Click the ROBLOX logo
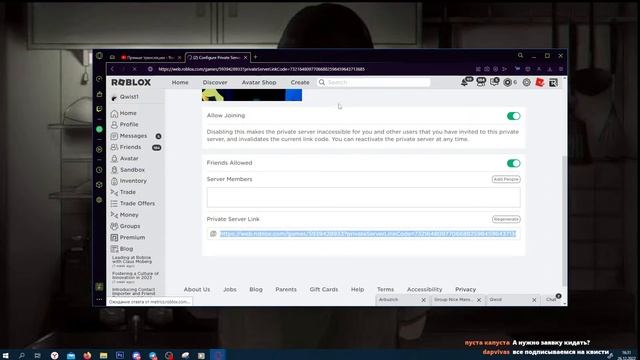Image resolution: width=640 pixels, height=360 pixels. (x=131, y=82)
